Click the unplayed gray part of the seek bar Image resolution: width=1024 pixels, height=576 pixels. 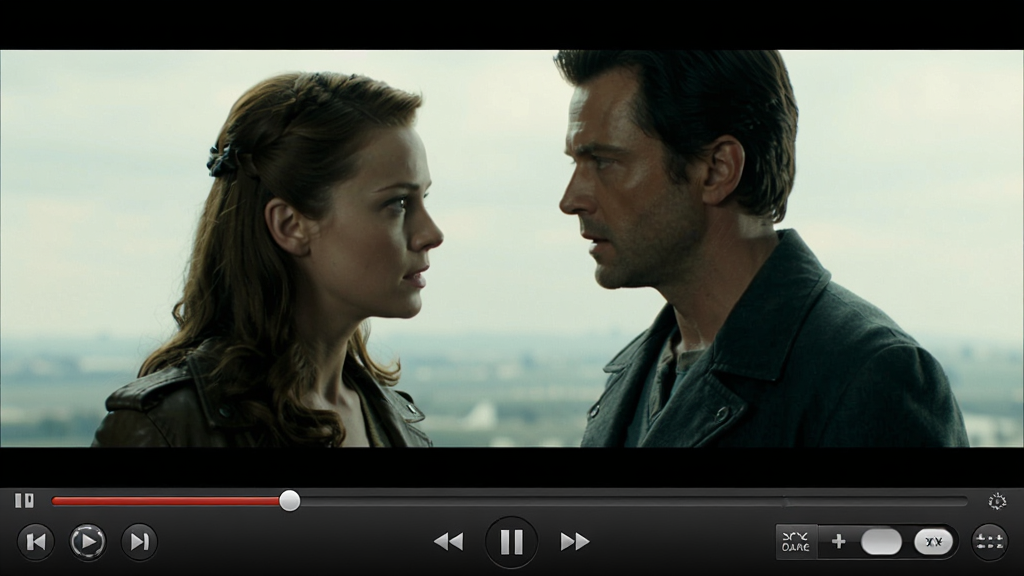[633, 501]
